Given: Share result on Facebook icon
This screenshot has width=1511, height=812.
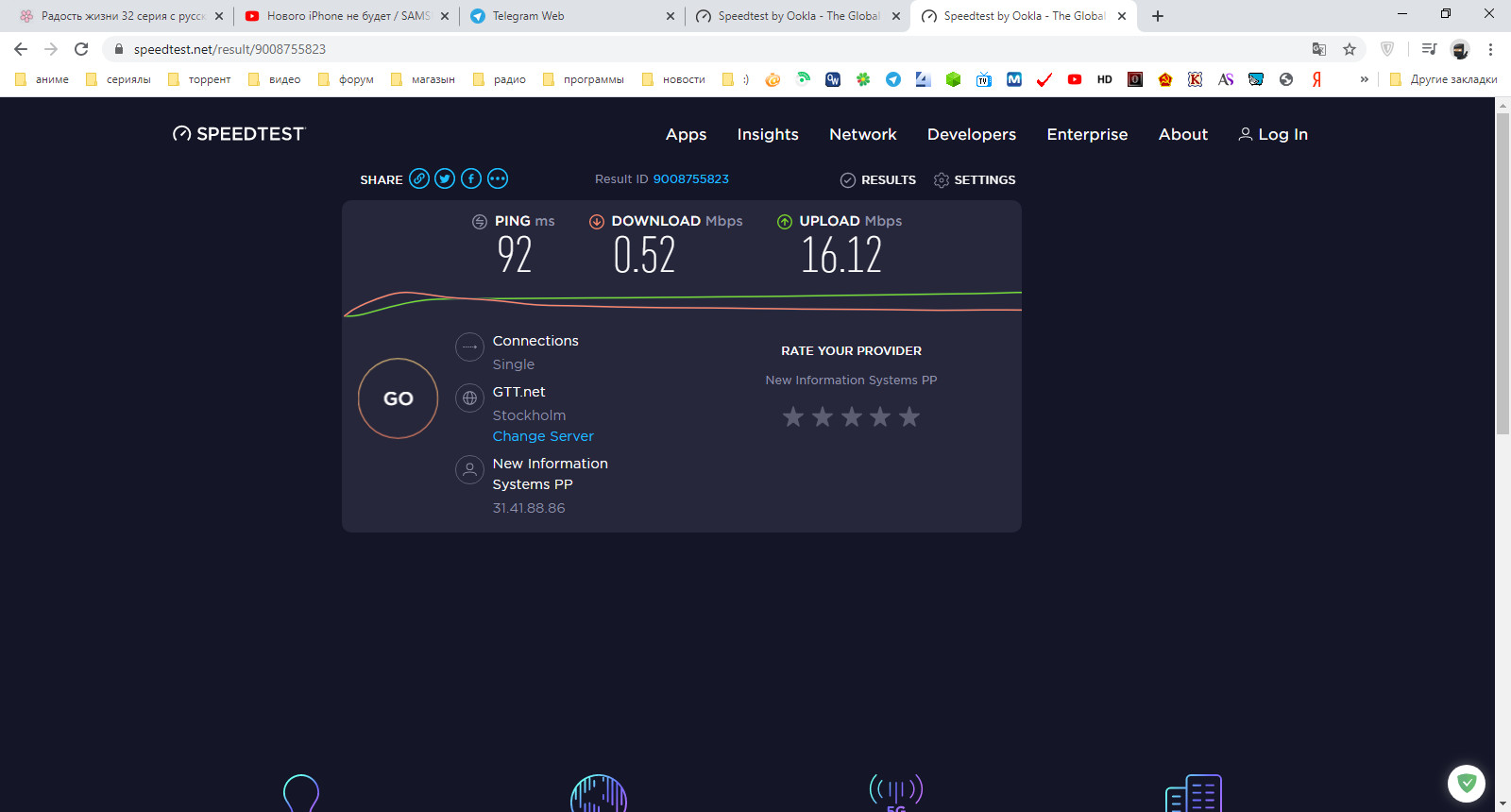Looking at the screenshot, I should point(471,178).
